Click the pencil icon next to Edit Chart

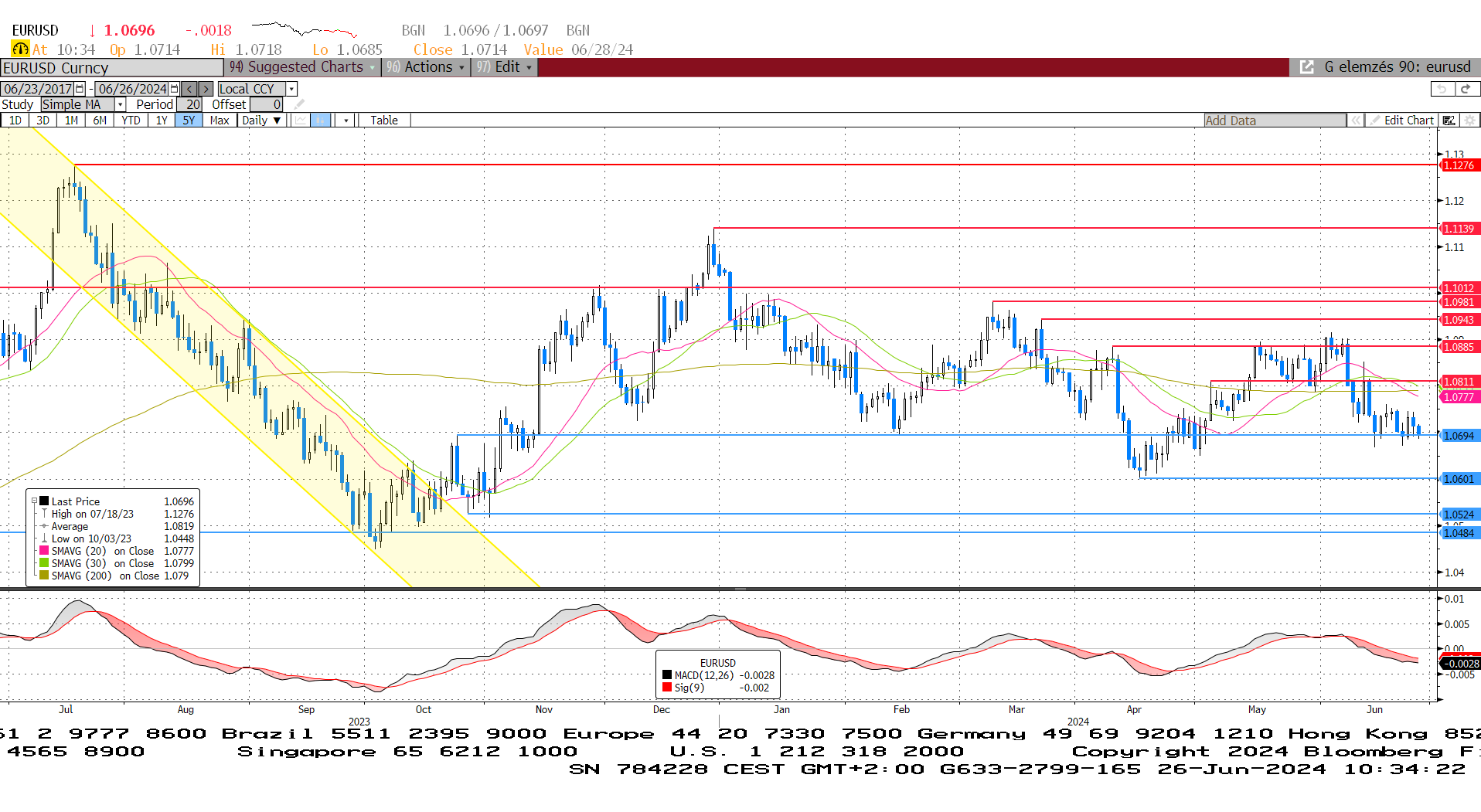click(1374, 121)
